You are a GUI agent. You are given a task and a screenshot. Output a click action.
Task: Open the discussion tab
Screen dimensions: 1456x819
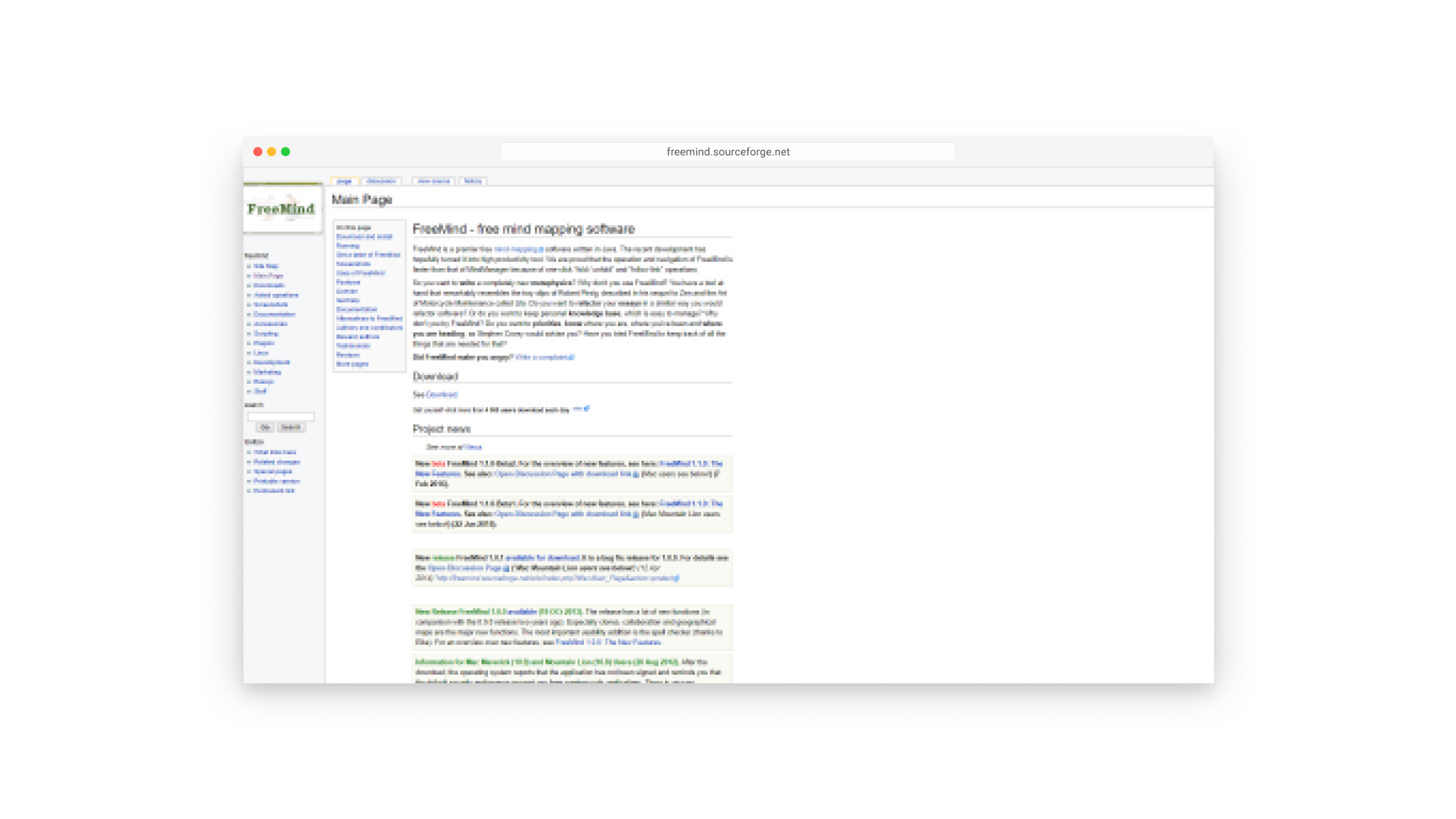coord(381,181)
